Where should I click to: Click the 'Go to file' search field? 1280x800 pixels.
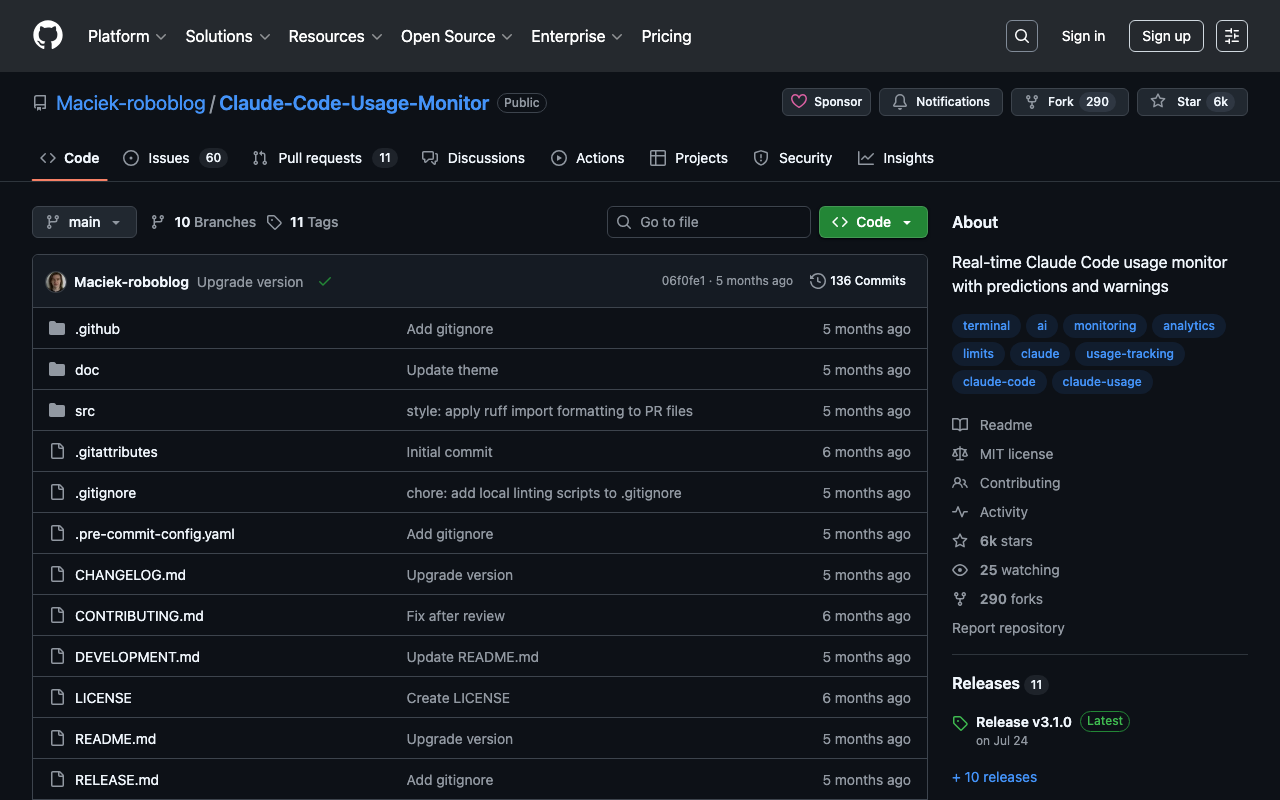pyautogui.click(x=708, y=222)
